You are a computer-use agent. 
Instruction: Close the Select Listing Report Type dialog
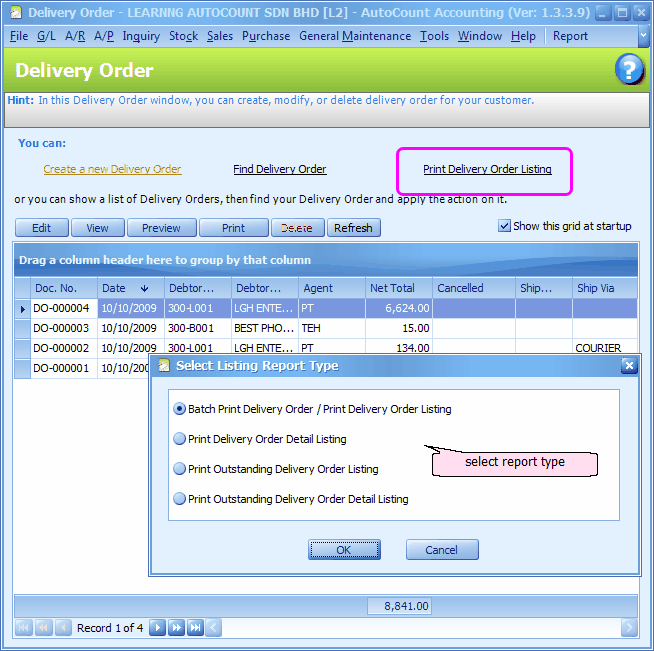pyautogui.click(x=629, y=366)
